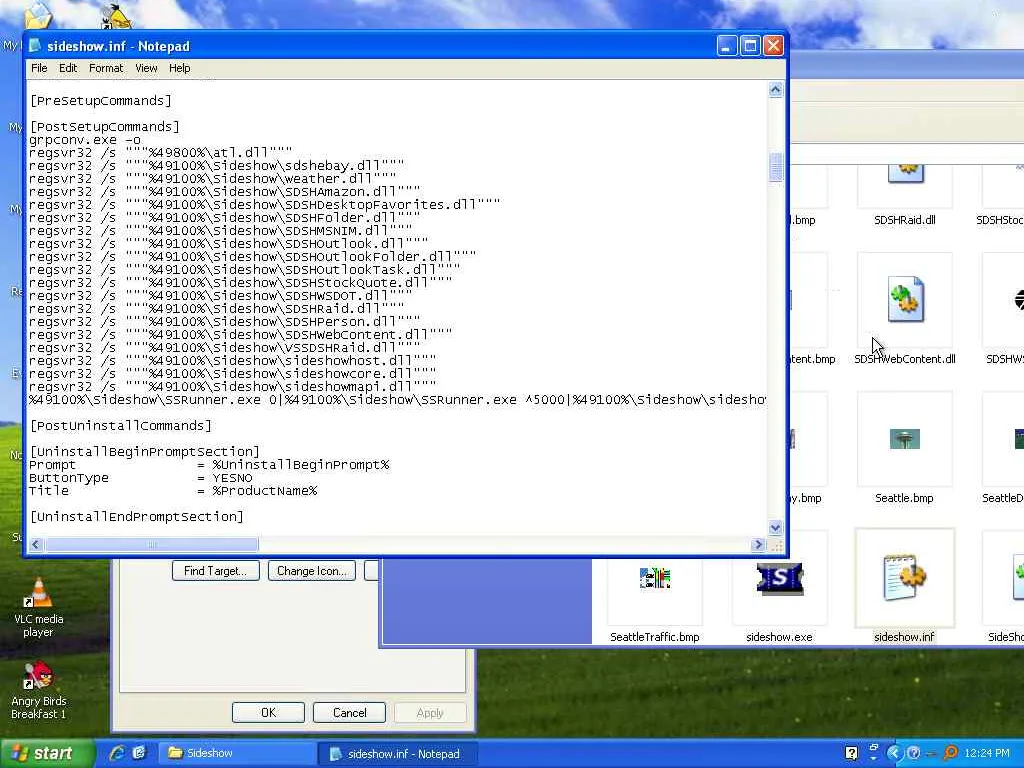Click the line registering sideshowmapi.dll
The width and height of the screenshot is (1024, 768).
click(x=232, y=387)
